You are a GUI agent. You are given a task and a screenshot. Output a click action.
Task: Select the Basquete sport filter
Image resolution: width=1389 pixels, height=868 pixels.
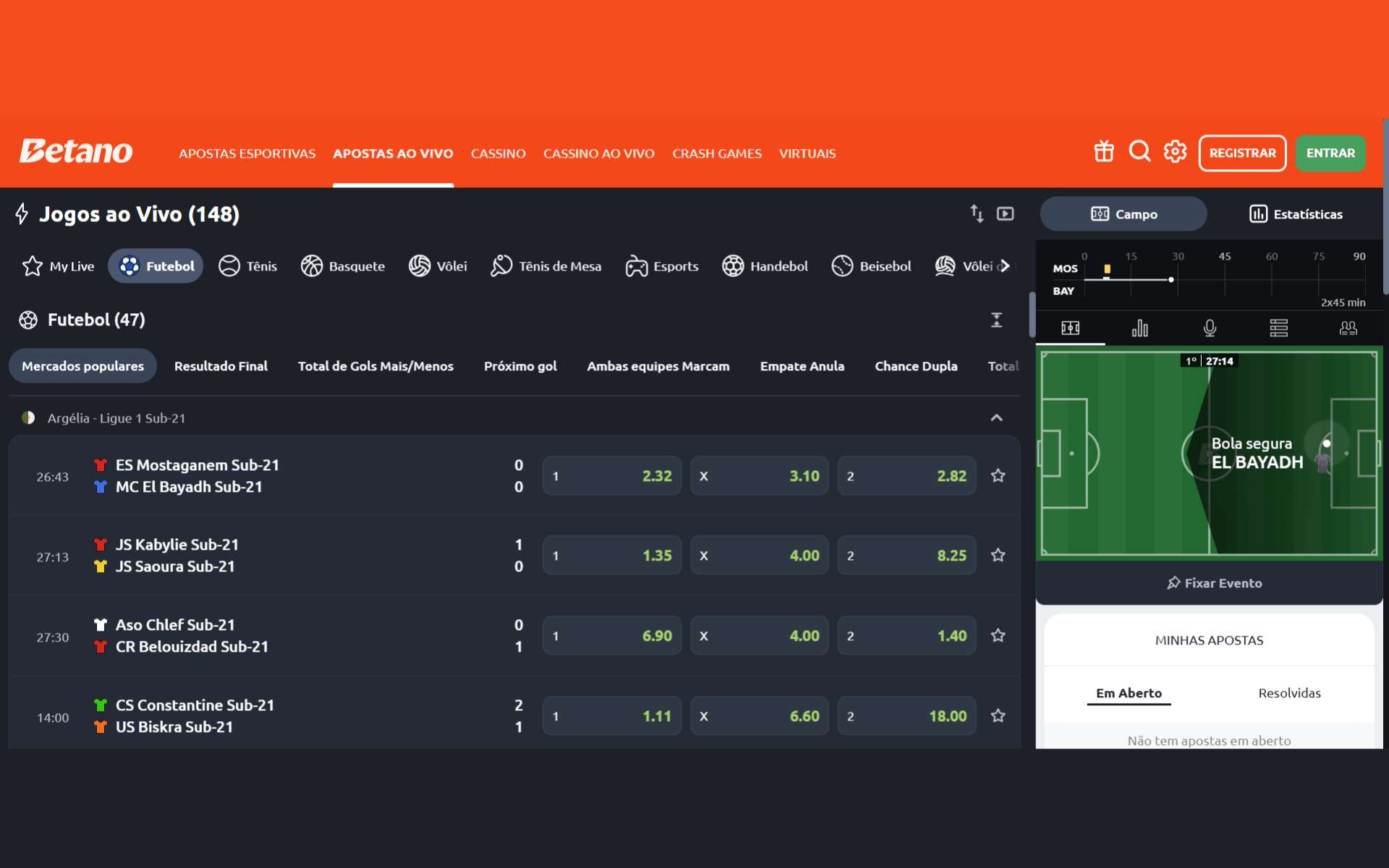tap(343, 266)
